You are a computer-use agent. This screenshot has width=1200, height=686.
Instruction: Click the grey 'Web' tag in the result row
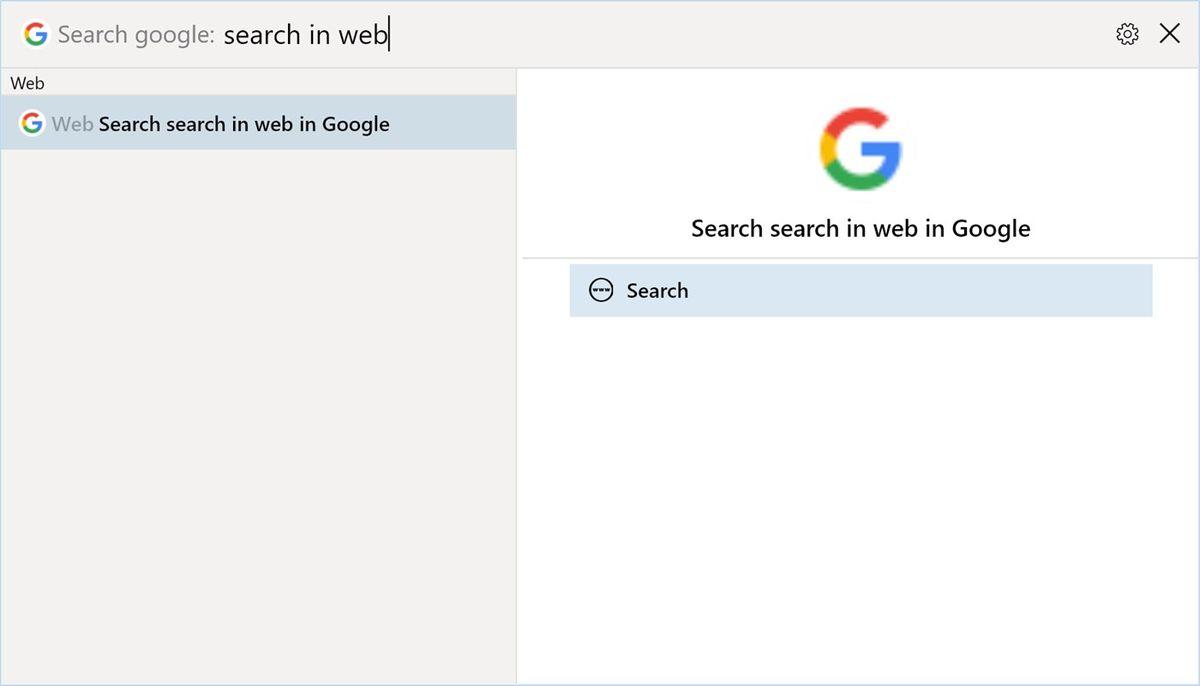coord(72,124)
